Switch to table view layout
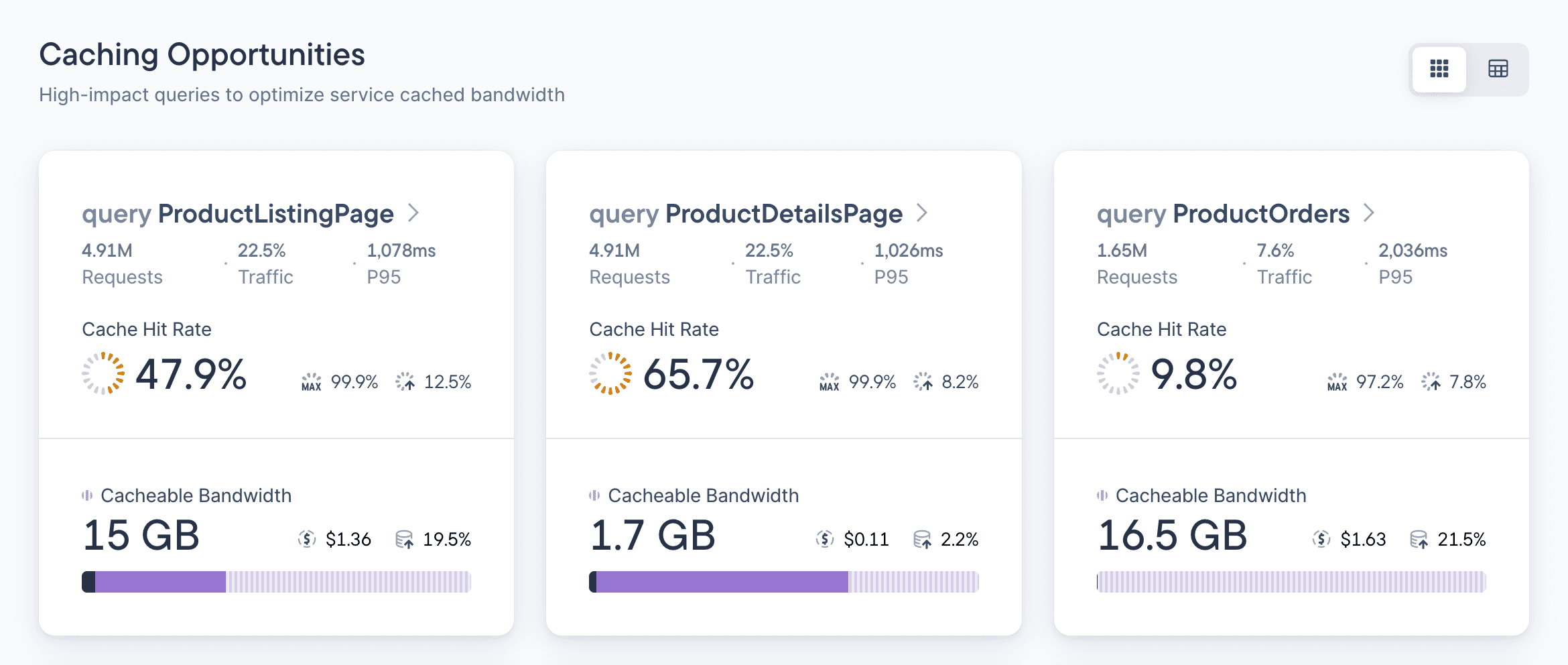The height and width of the screenshot is (665, 1568). (1498, 69)
